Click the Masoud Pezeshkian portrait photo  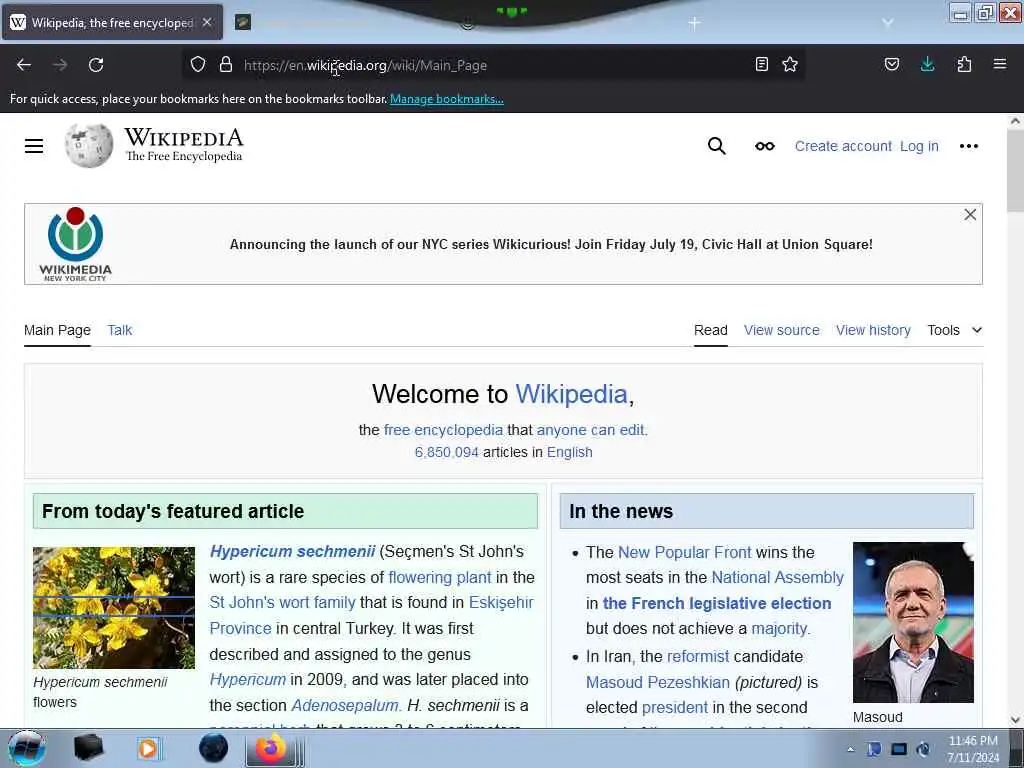[x=913, y=622]
